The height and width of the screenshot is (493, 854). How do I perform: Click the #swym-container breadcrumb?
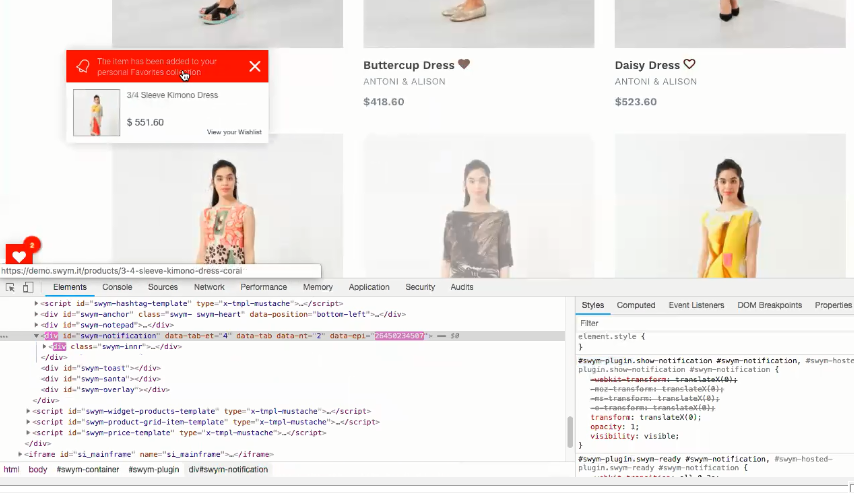pos(88,470)
